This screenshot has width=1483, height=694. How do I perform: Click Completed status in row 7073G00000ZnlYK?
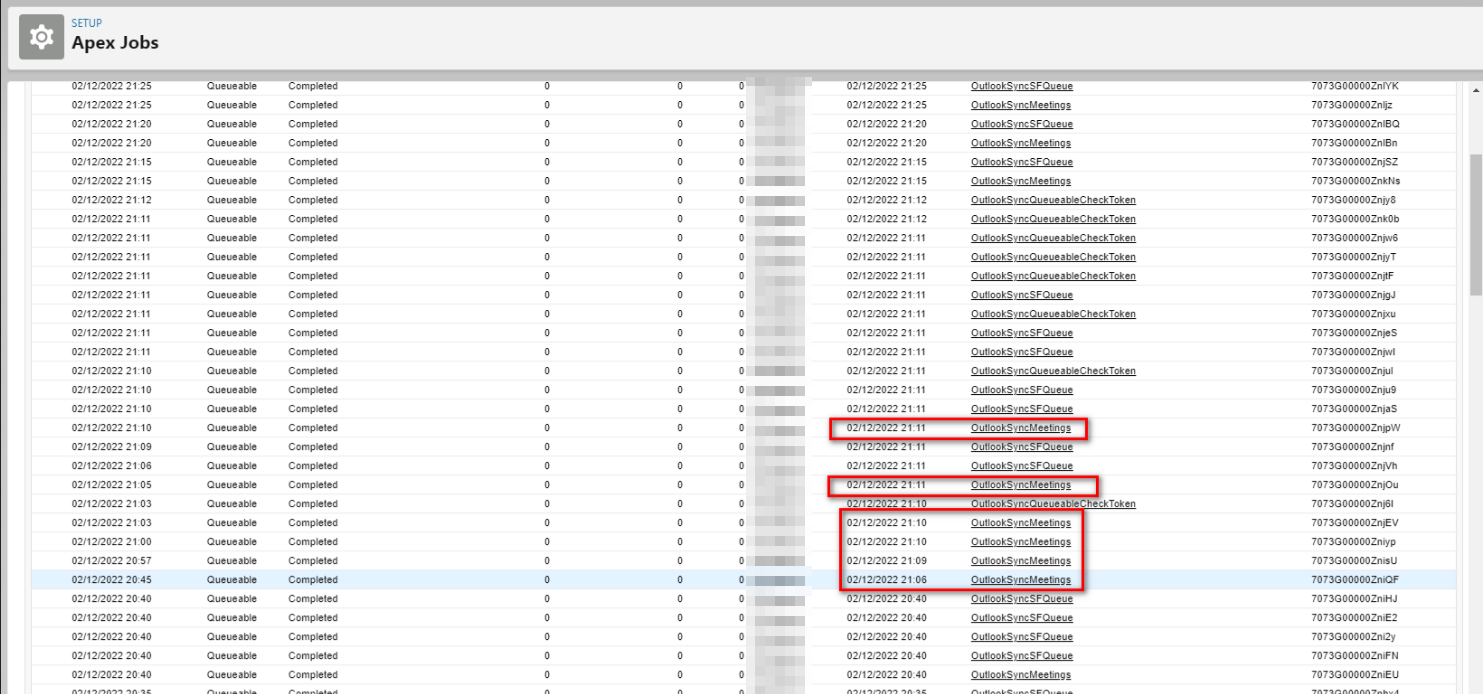click(313, 86)
